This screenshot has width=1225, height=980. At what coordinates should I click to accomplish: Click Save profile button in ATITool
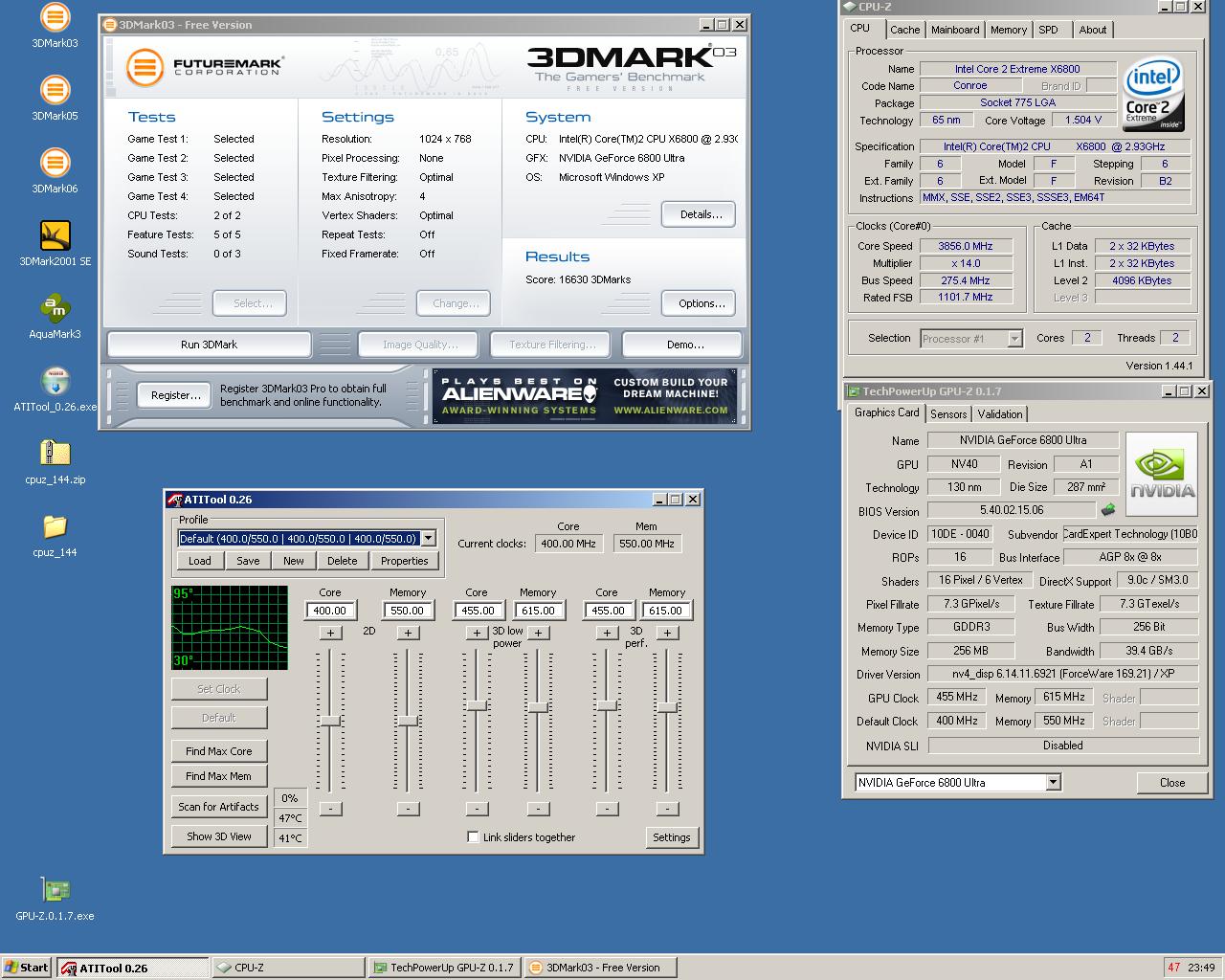click(x=248, y=561)
